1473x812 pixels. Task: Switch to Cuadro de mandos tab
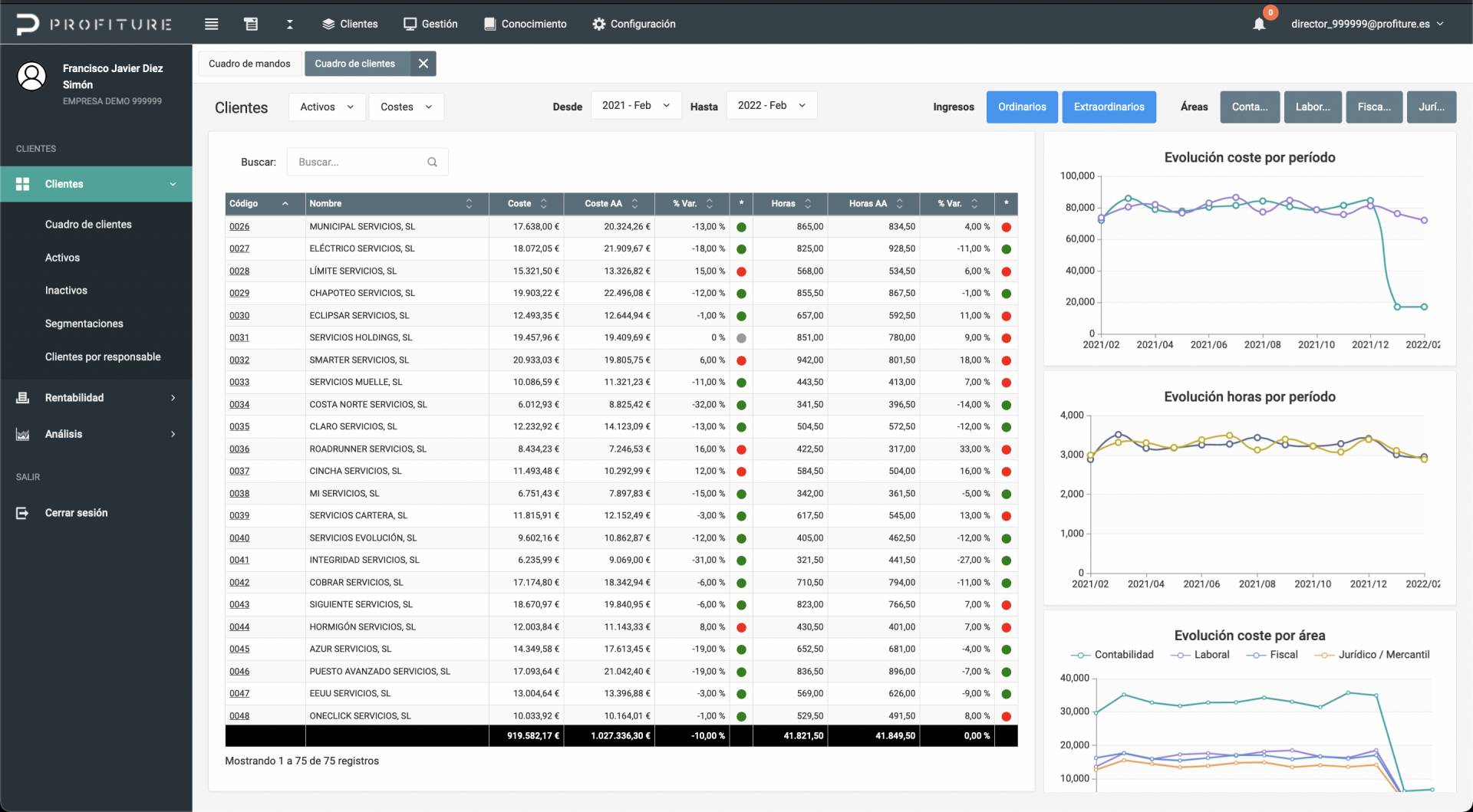pos(249,64)
